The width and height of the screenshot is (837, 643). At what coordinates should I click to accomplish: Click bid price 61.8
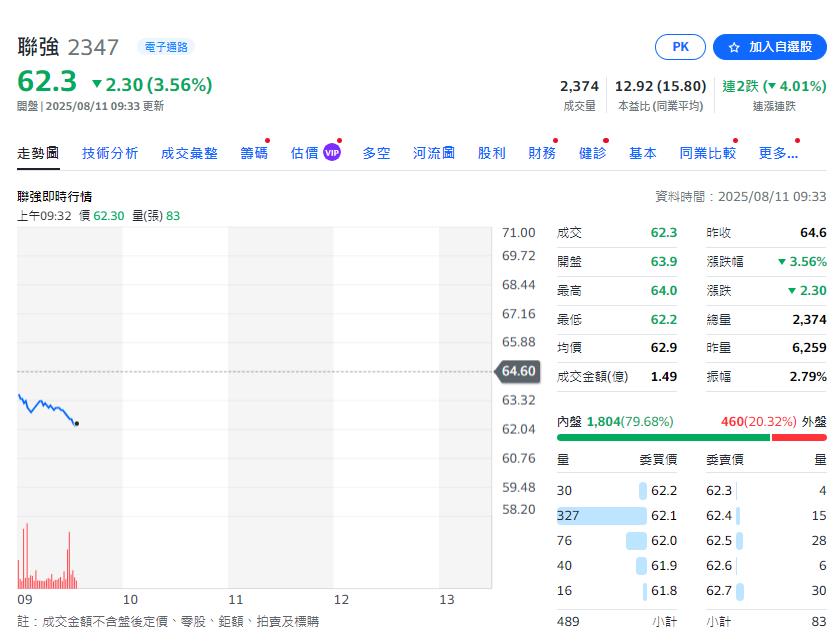pos(664,591)
